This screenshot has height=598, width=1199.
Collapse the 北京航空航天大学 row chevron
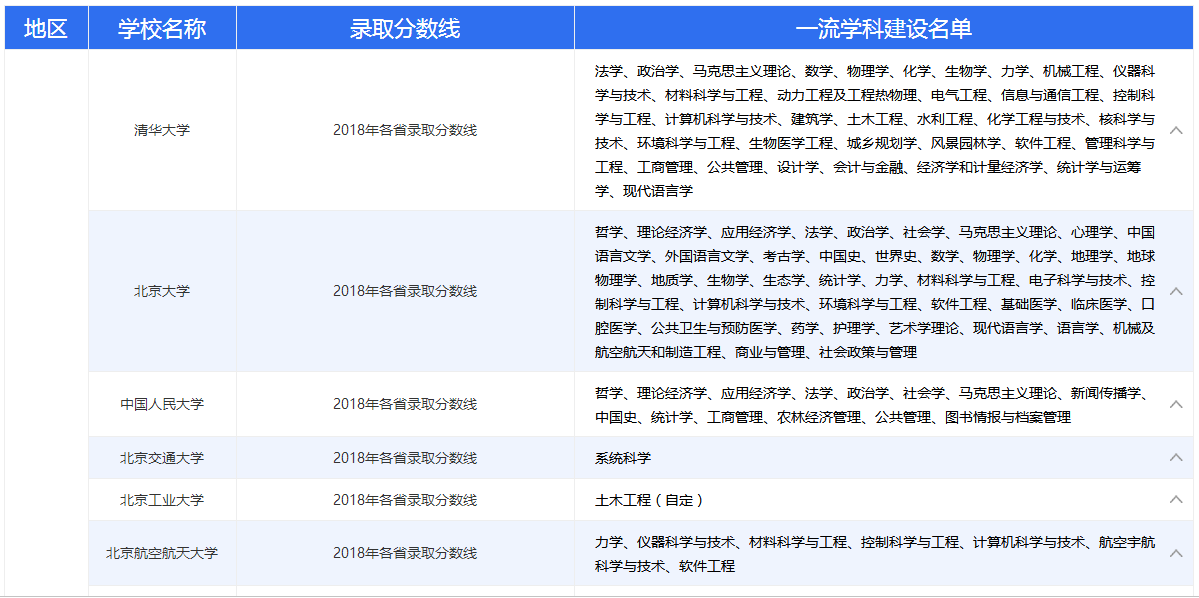(x=1176, y=553)
